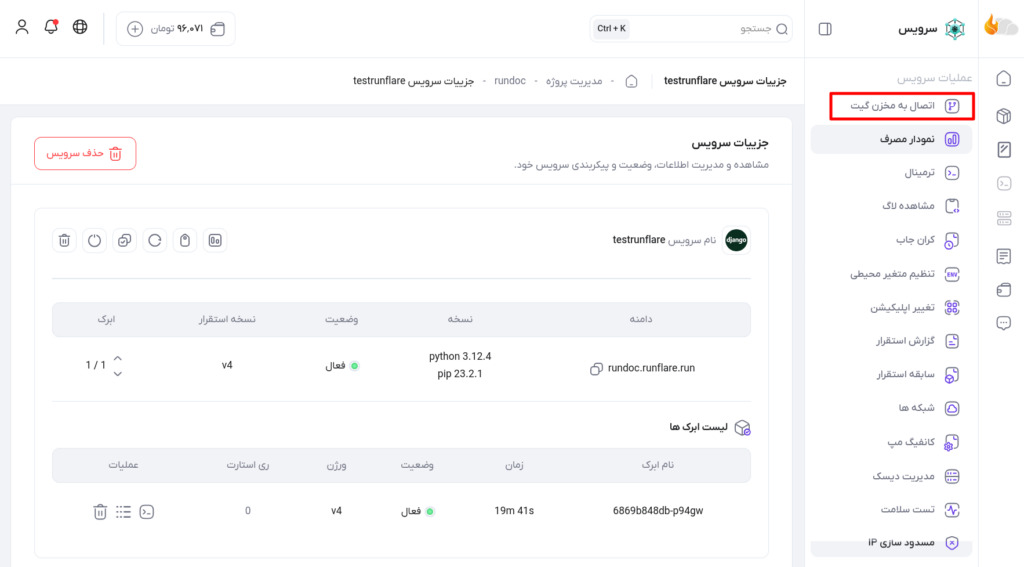Open server stack icon in far-right rail
Viewport: 1024px width, 567px height.
pos(1004,218)
